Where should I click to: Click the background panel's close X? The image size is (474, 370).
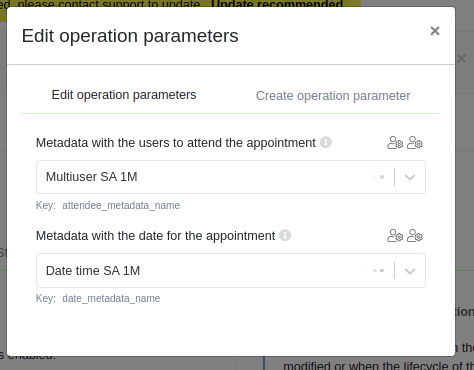tap(462, 59)
